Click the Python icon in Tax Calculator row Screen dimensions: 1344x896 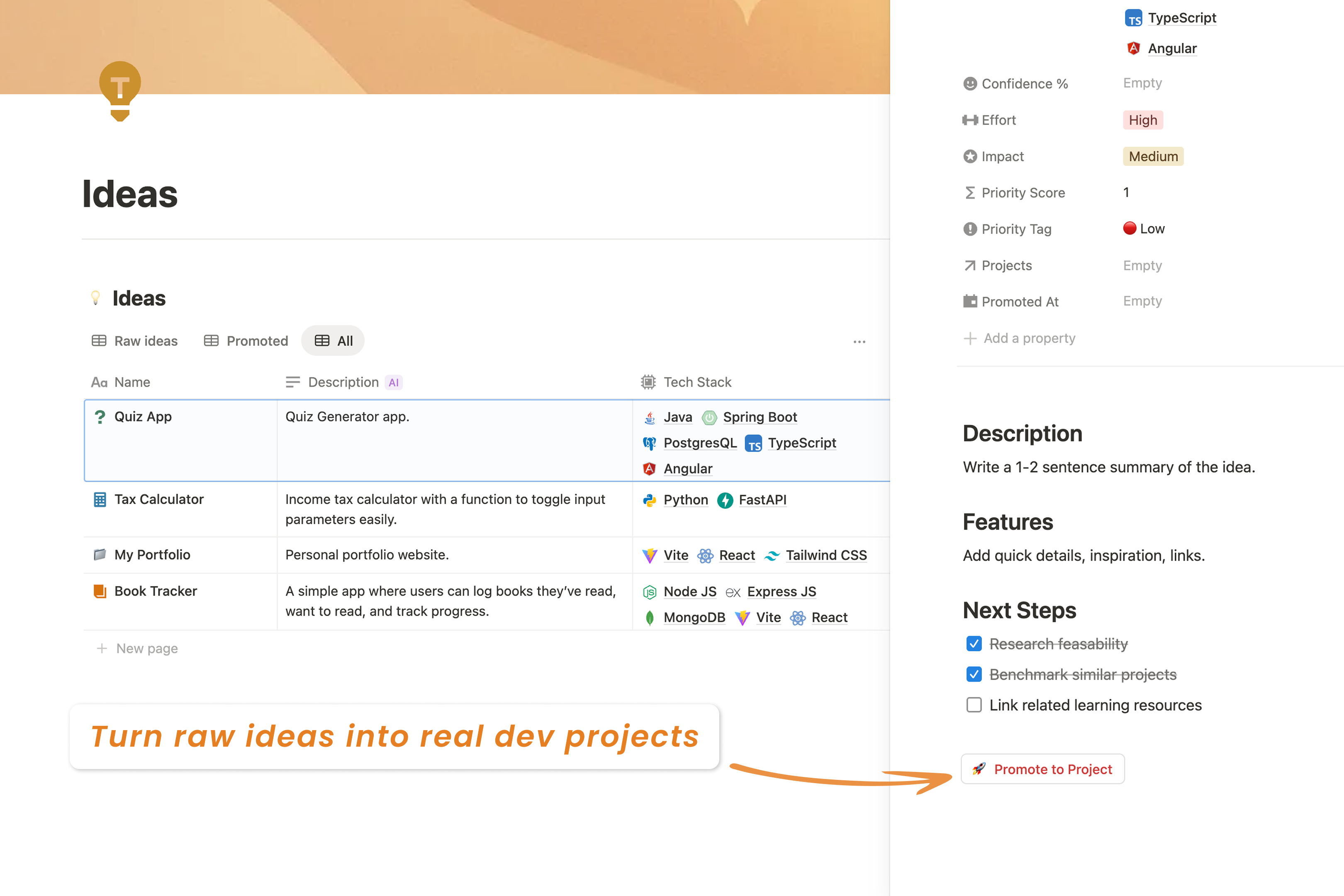[650, 500]
